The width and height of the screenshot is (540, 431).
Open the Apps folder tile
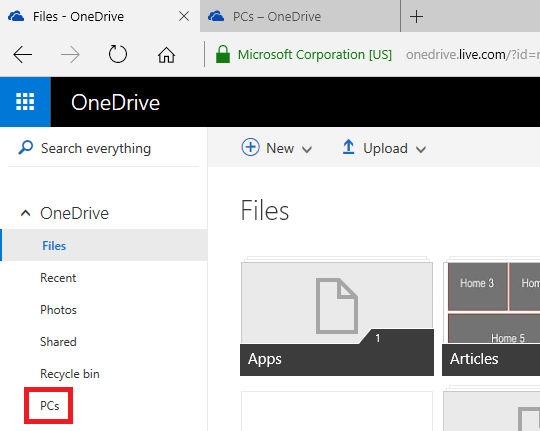click(337, 316)
